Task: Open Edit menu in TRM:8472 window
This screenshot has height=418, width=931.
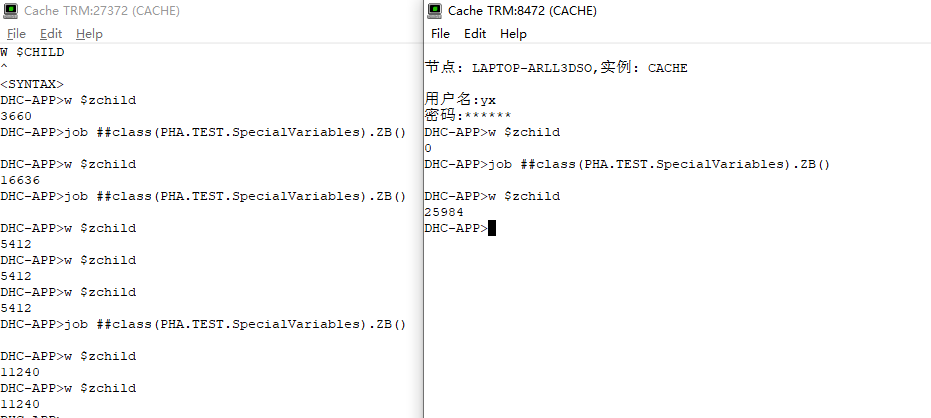Action: [475, 33]
